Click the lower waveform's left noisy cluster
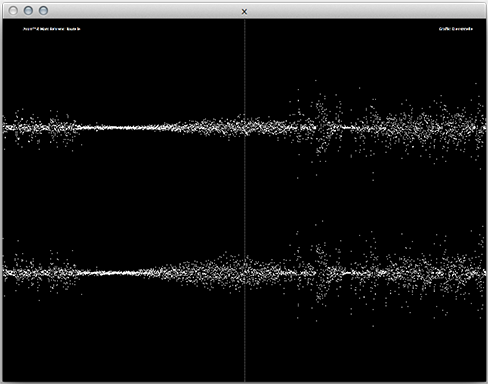 coord(40,273)
